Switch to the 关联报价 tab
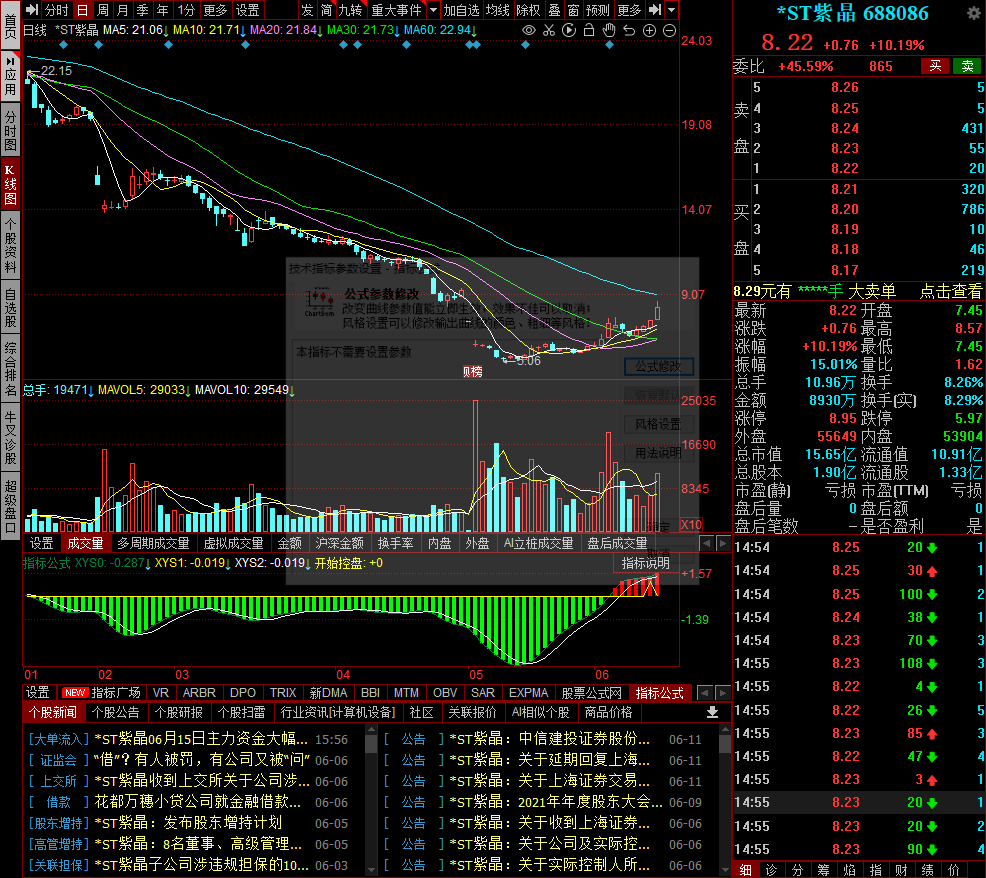 [472, 712]
